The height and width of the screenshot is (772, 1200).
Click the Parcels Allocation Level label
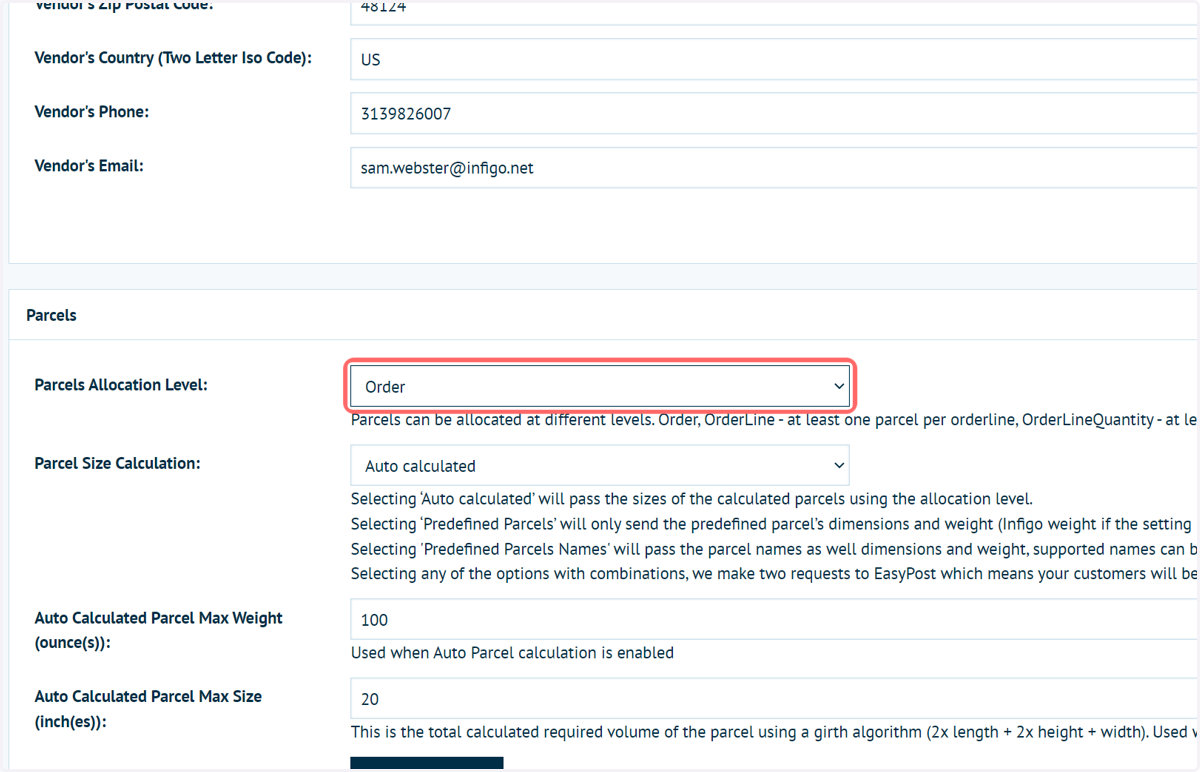pos(121,385)
